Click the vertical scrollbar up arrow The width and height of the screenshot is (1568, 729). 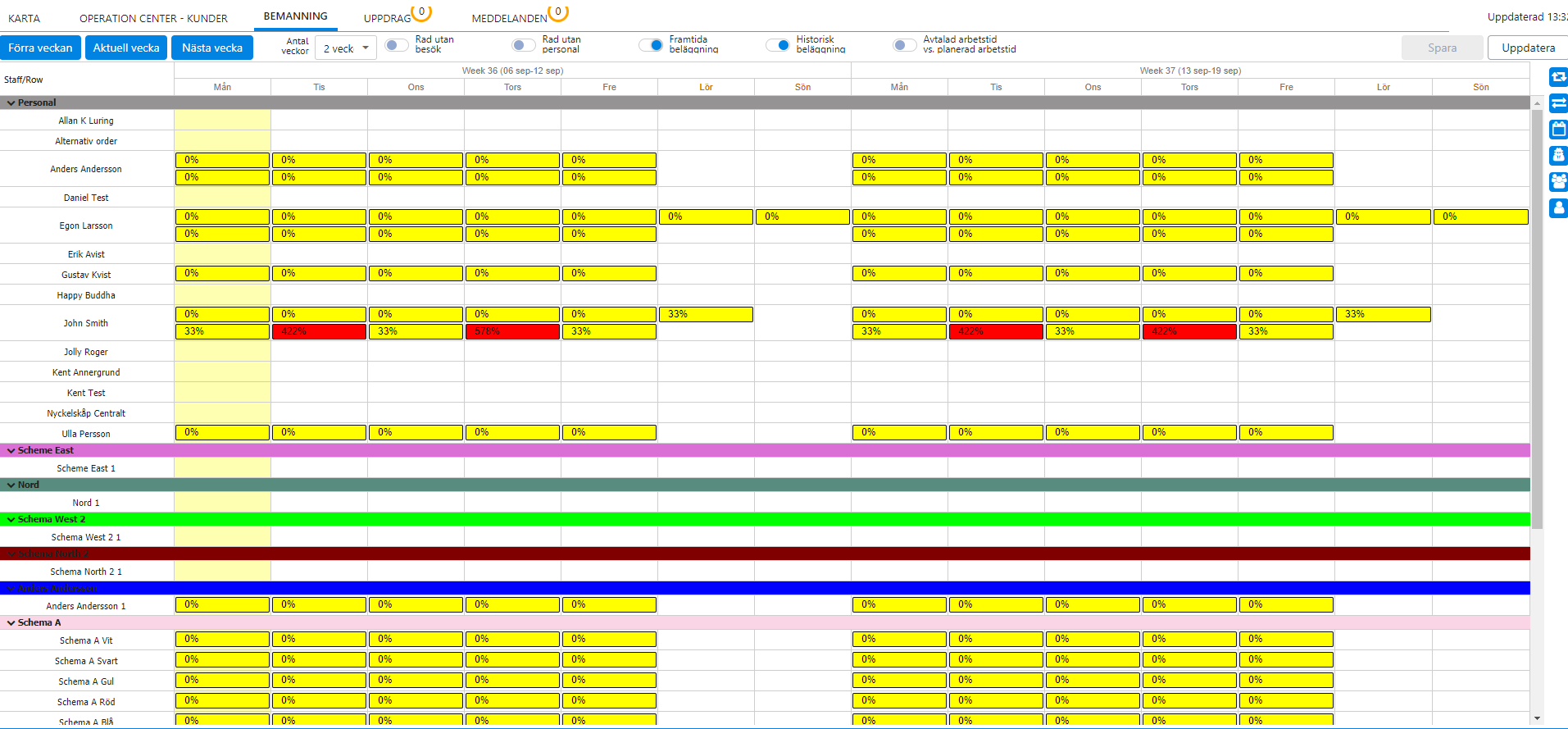pyautogui.click(x=1537, y=103)
